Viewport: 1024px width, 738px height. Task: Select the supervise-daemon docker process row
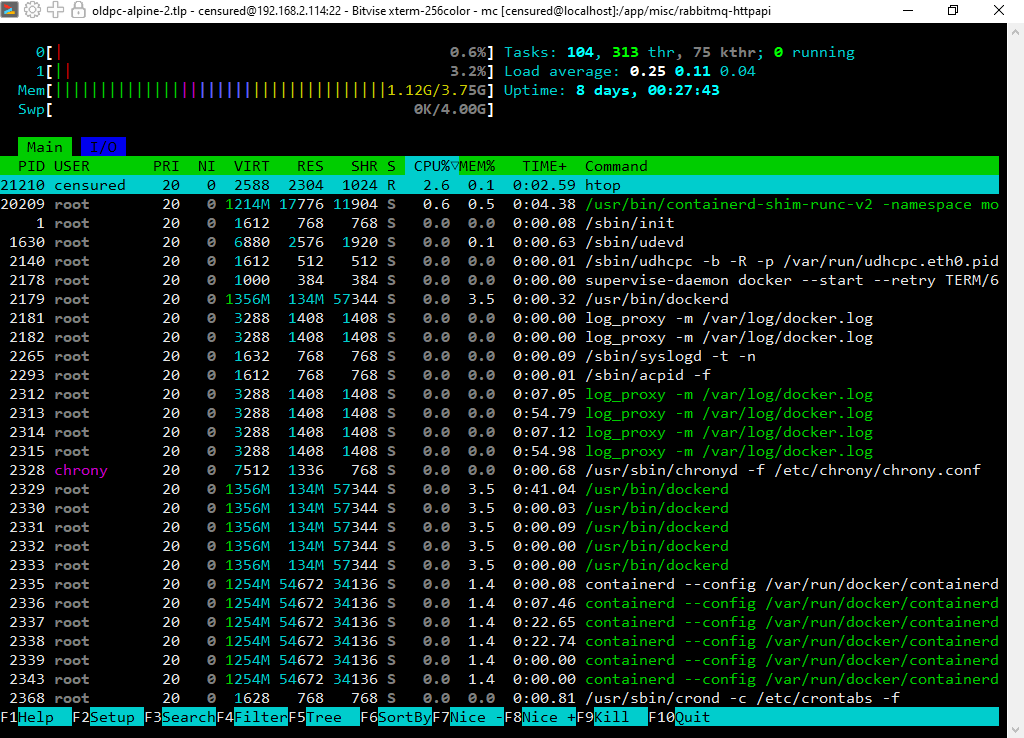tap(500, 280)
